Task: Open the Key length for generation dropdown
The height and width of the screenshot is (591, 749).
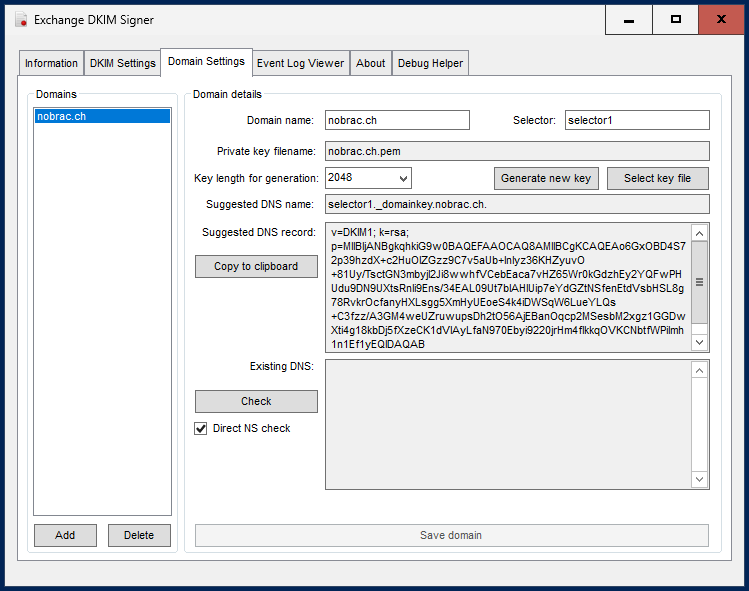Action: pos(368,178)
